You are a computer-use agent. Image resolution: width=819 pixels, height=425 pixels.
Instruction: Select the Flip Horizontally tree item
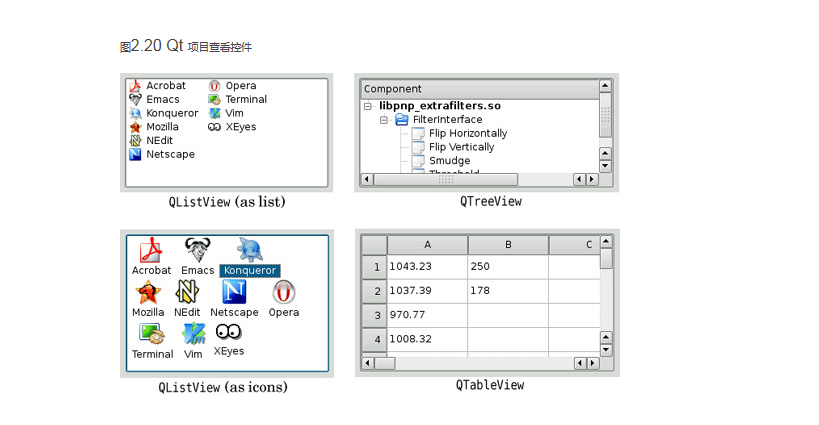pyautogui.click(x=467, y=133)
